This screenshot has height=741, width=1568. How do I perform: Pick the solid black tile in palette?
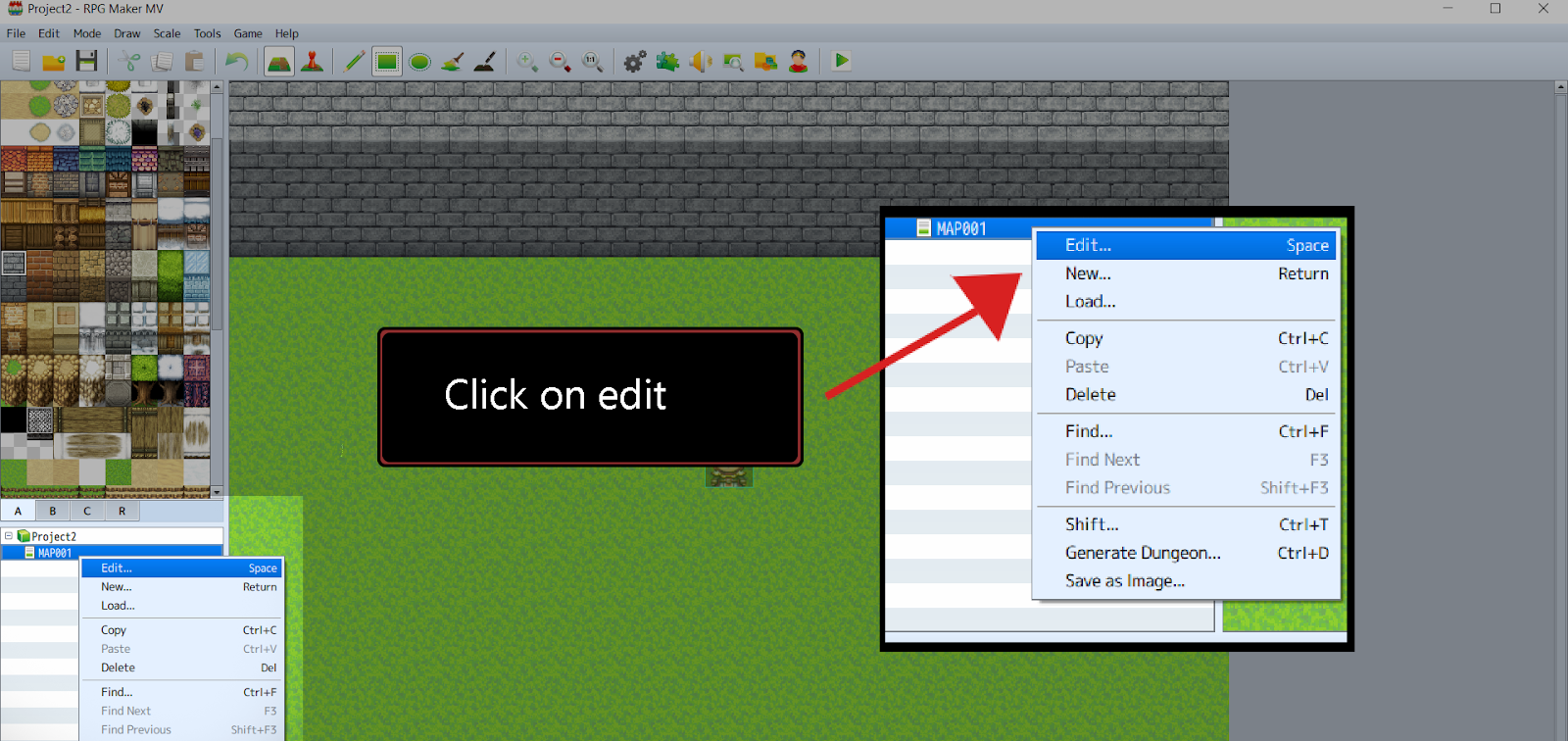coord(14,420)
